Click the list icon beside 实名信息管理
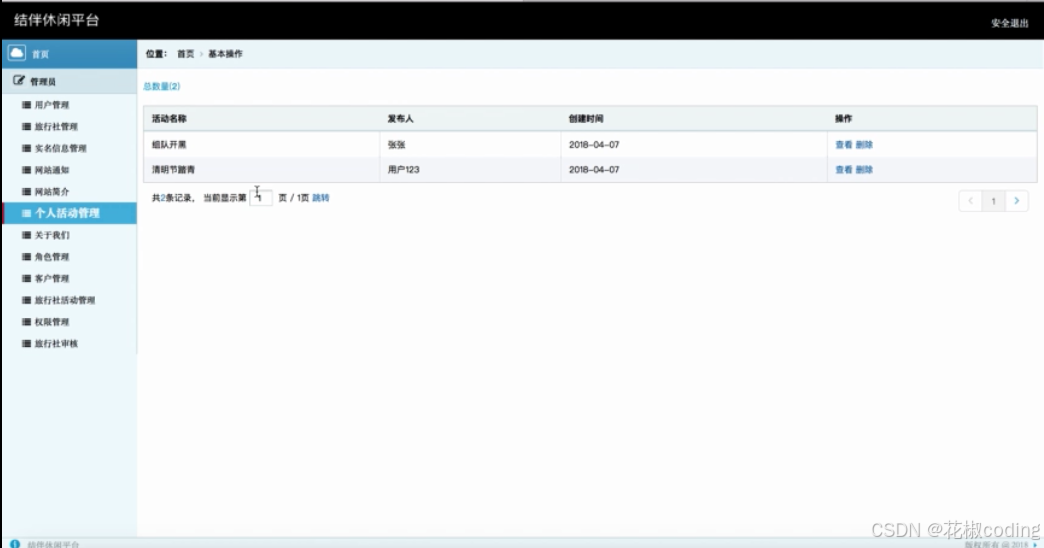 coord(27,148)
